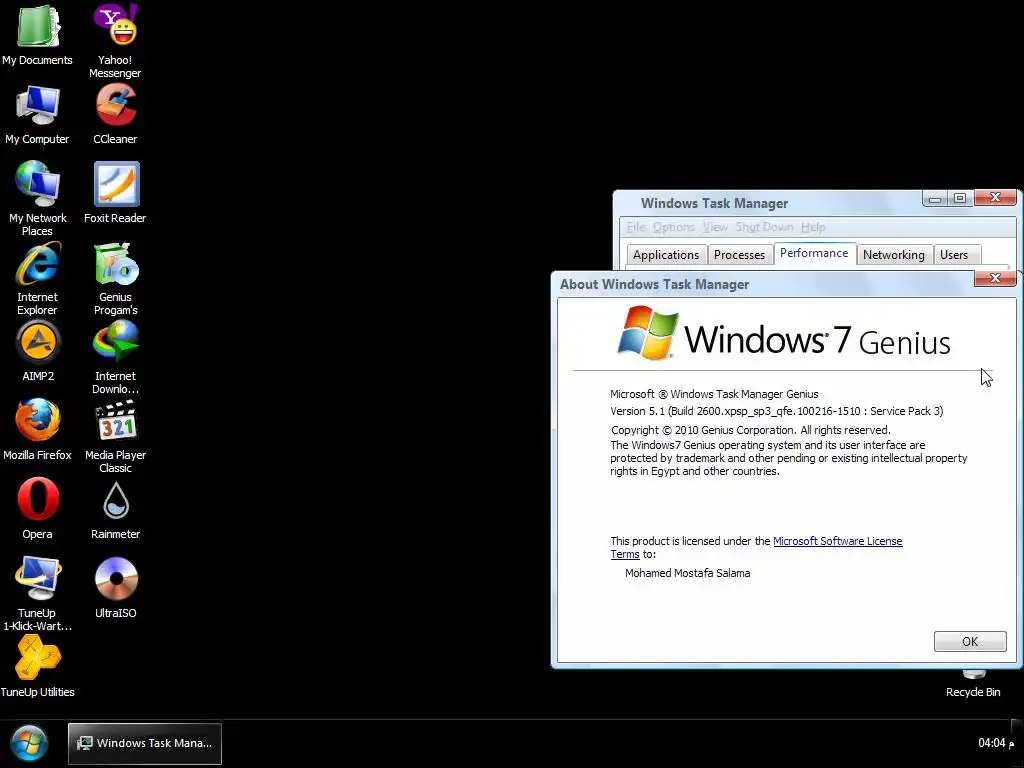The width and height of the screenshot is (1024, 768).
Task: Click the Windows Task Manager title bar
Action: pyautogui.click(x=767, y=203)
